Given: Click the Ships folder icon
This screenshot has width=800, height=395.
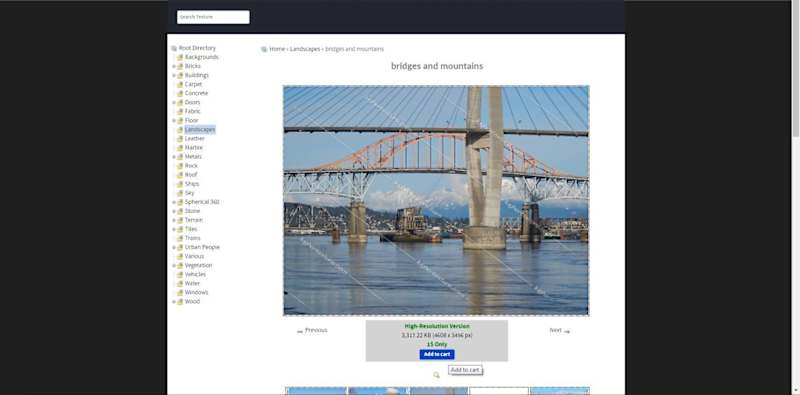Looking at the screenshot, I should pos(180,184).
